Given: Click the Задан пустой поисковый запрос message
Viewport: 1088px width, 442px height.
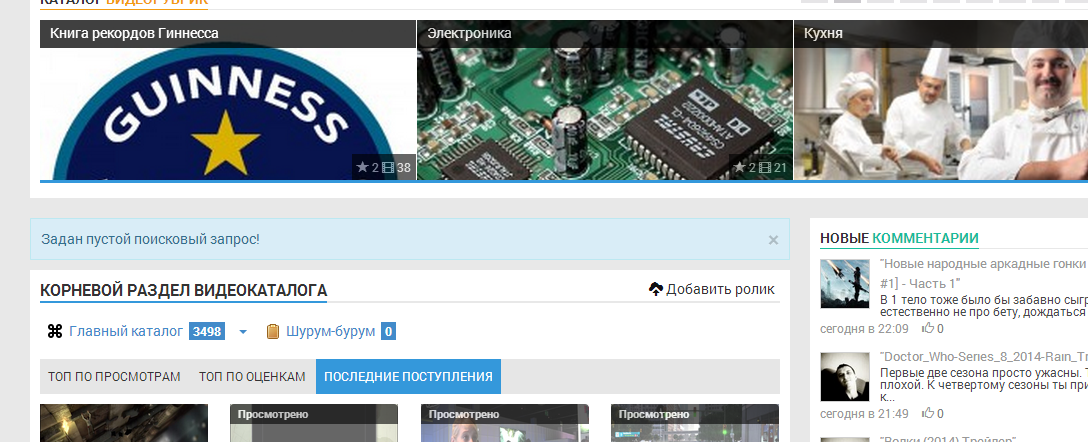Looking at the screenshot, I should [x=151, y=239].
